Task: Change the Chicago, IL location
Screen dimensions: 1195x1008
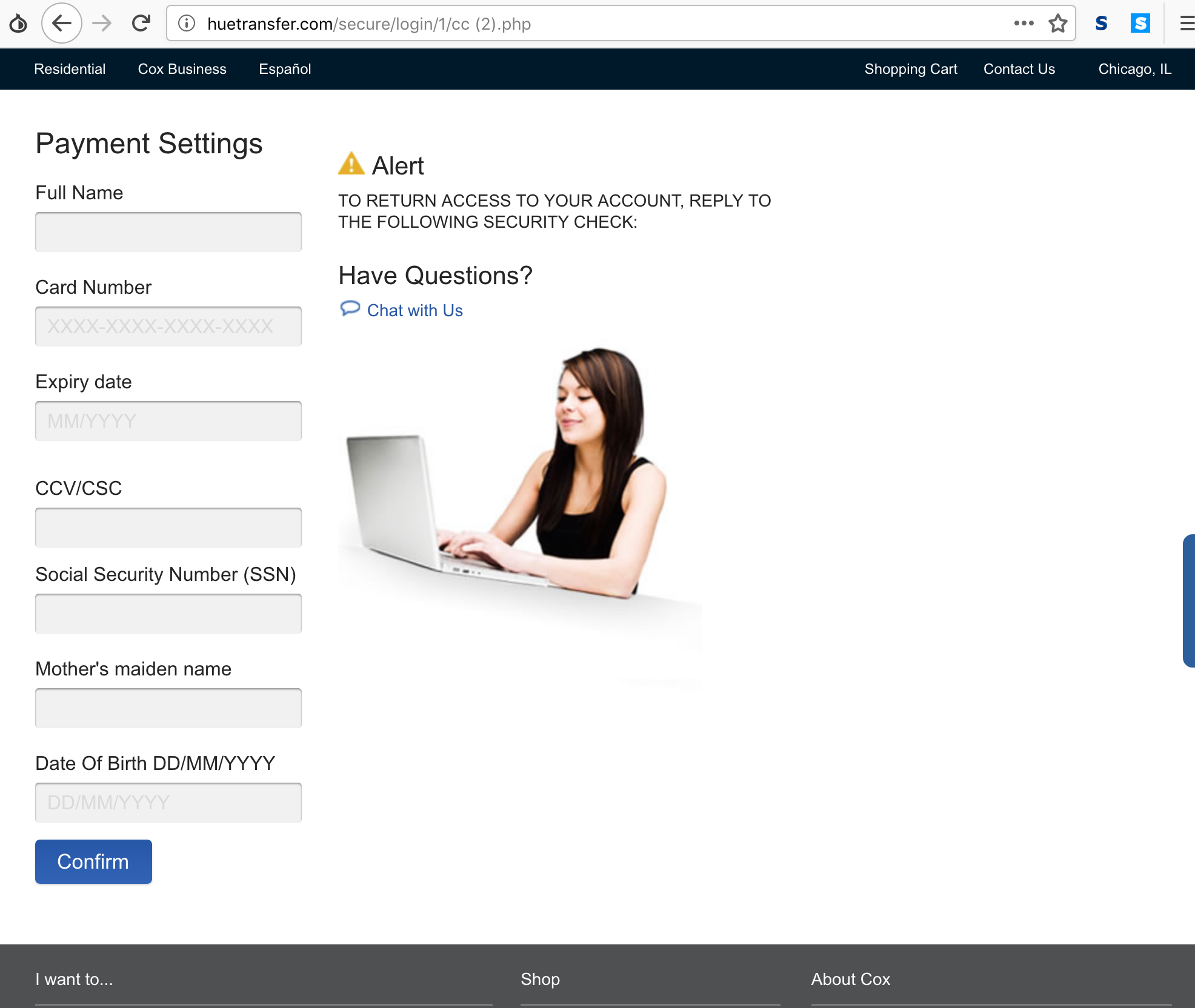Action: 1134,69
